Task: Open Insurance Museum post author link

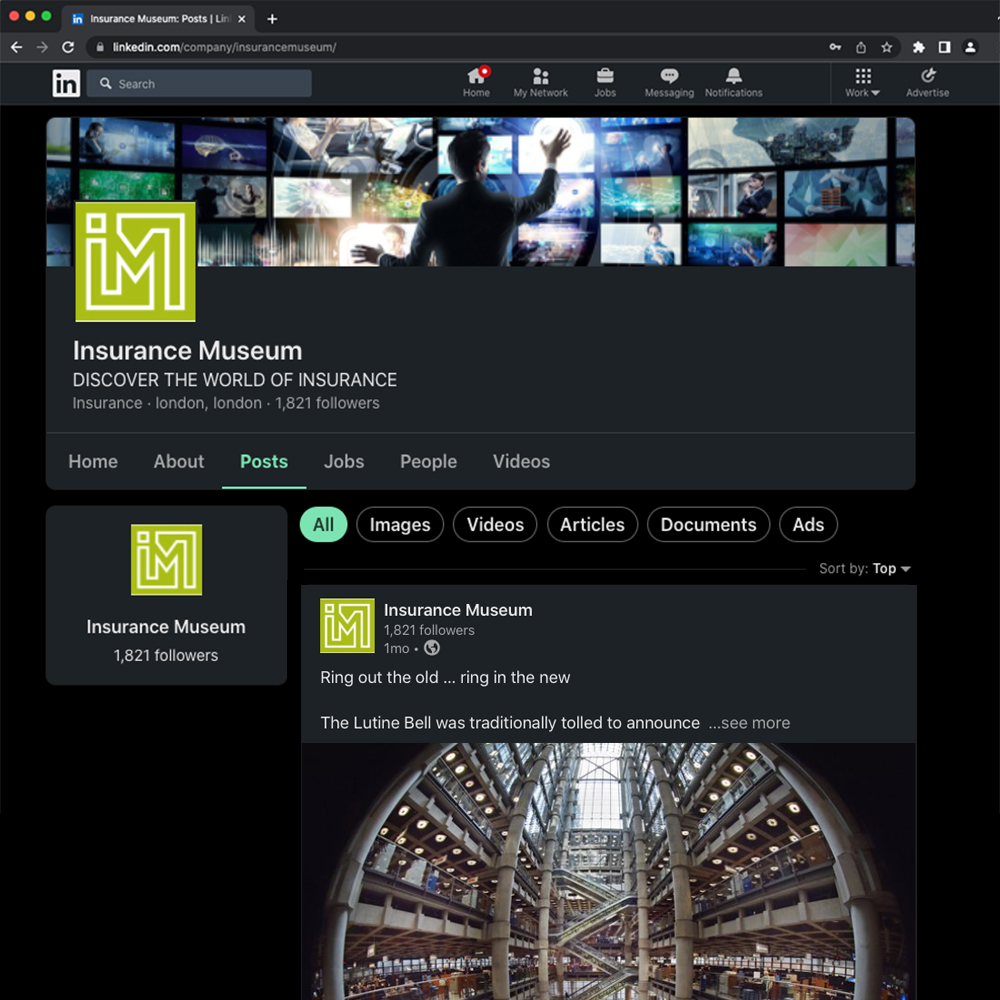Action: pyautogui.click(x=458, y=610)
